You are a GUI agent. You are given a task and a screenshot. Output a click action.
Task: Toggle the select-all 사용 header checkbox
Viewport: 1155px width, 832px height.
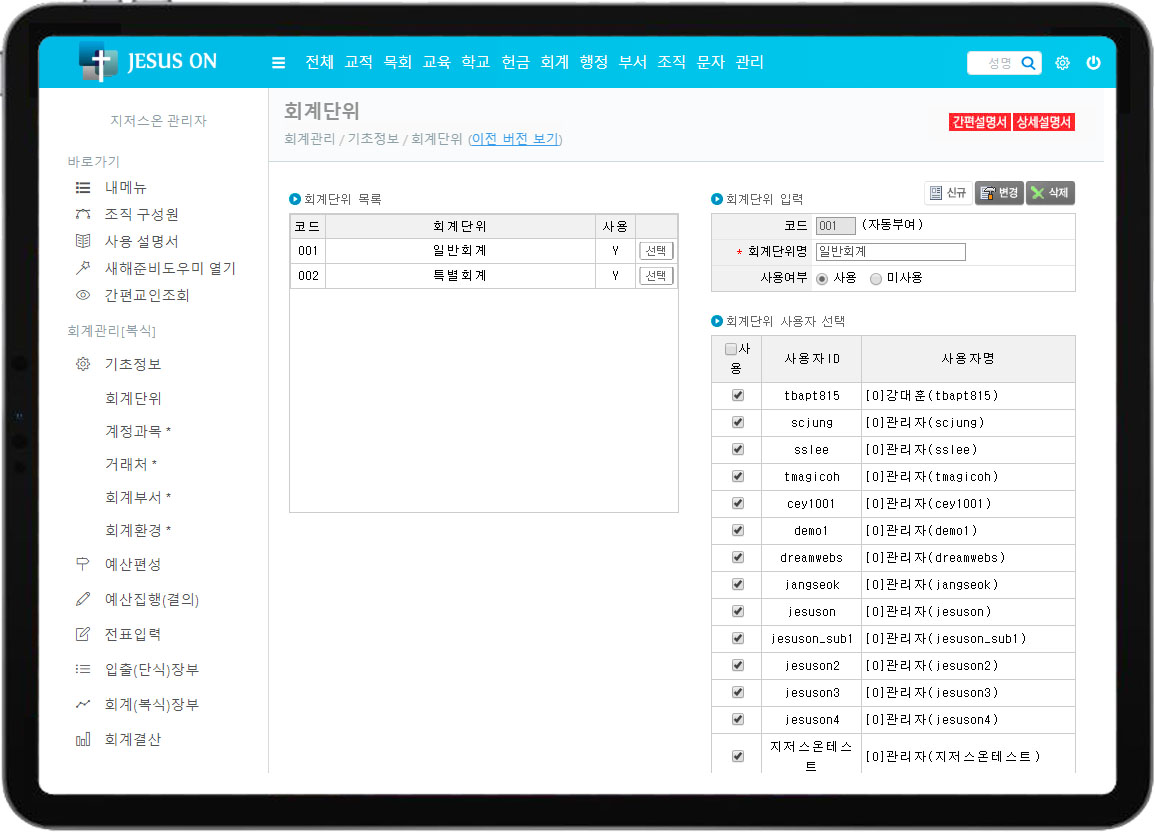click(x=731, y=349)
